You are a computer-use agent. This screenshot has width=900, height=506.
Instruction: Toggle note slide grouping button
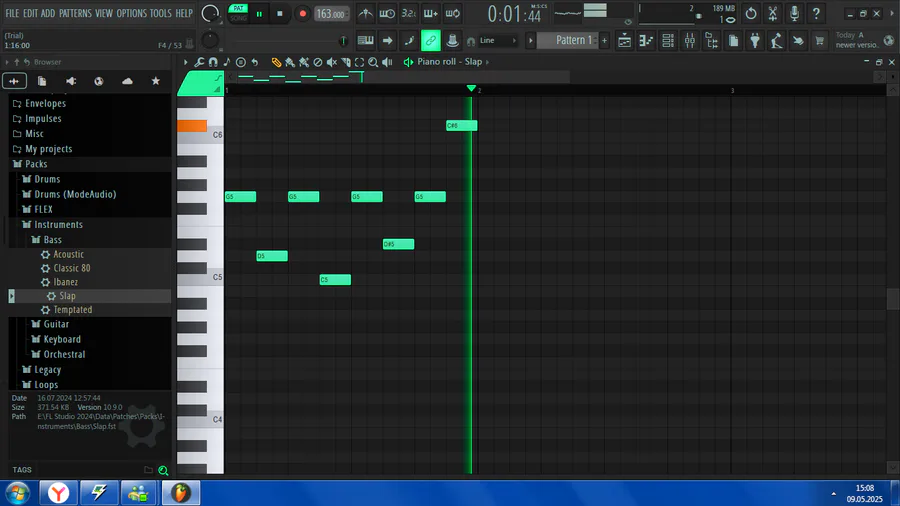[x=409, y=40]
